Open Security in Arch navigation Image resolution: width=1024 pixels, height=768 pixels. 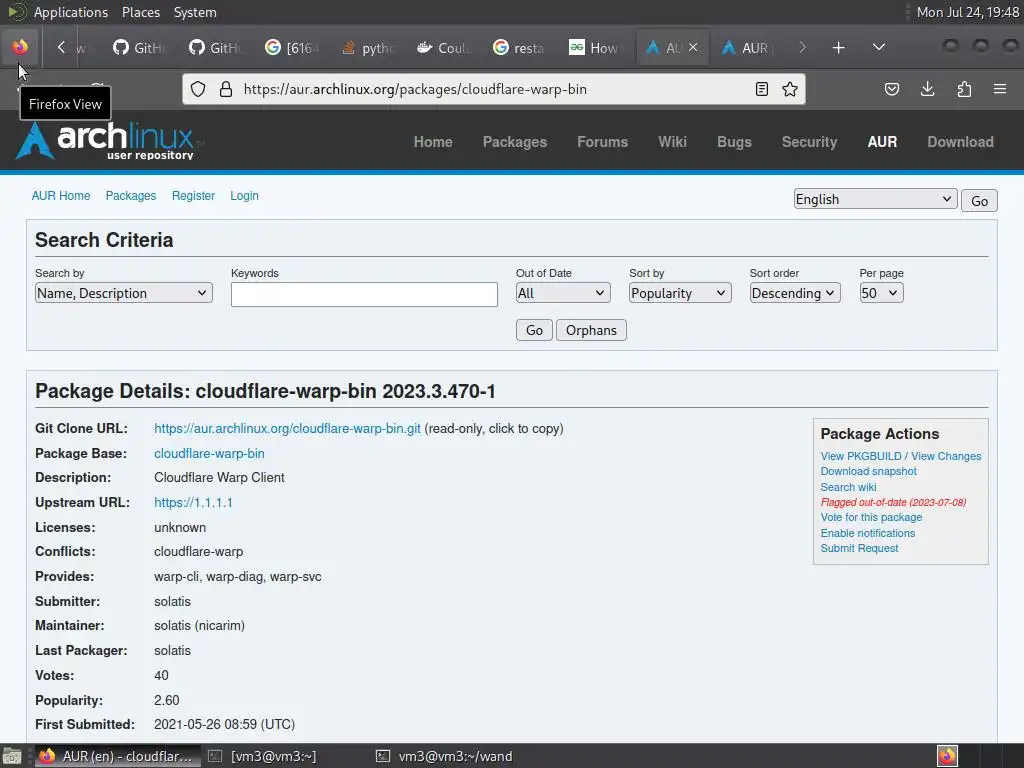[x=809, y=142]
